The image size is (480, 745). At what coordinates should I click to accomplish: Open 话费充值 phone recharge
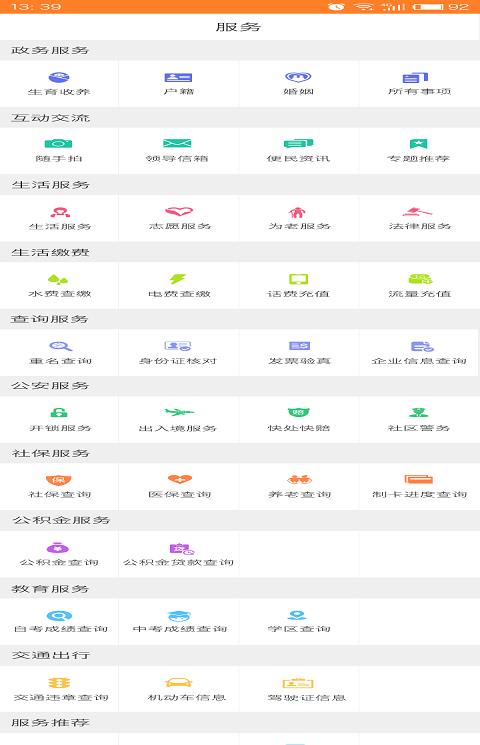tap(298, 286)
